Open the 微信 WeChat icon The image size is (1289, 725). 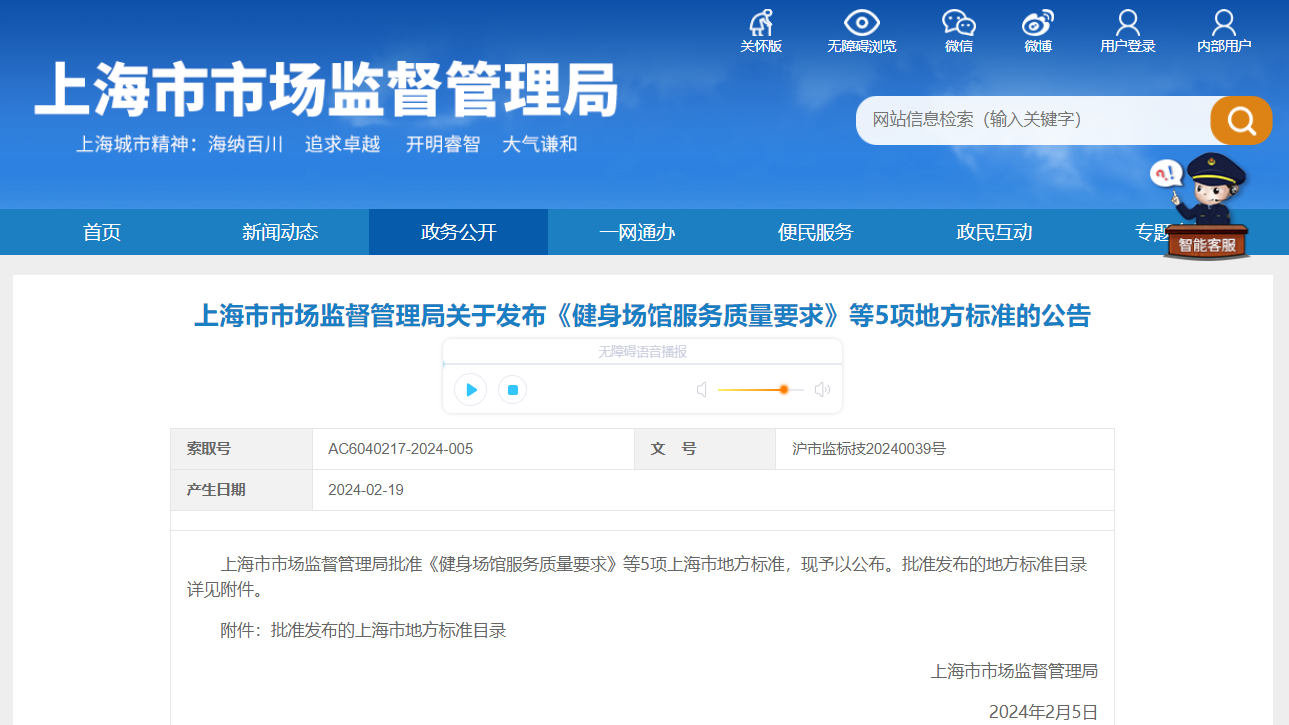point(958,24)
